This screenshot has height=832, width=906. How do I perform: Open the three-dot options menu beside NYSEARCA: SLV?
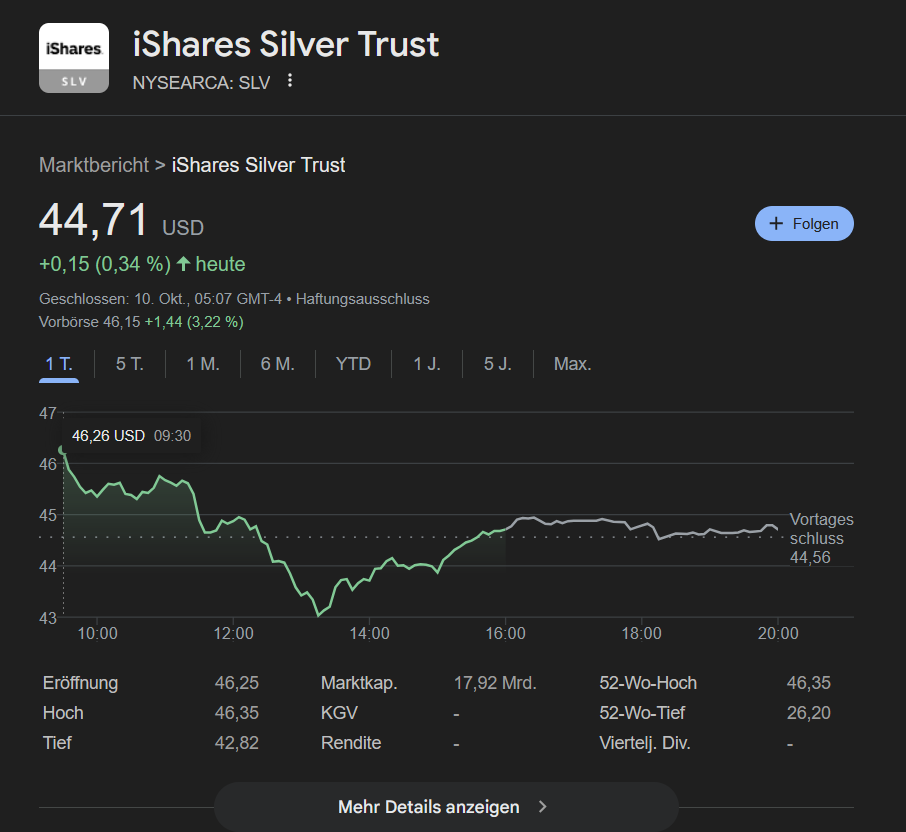[290, 81]
